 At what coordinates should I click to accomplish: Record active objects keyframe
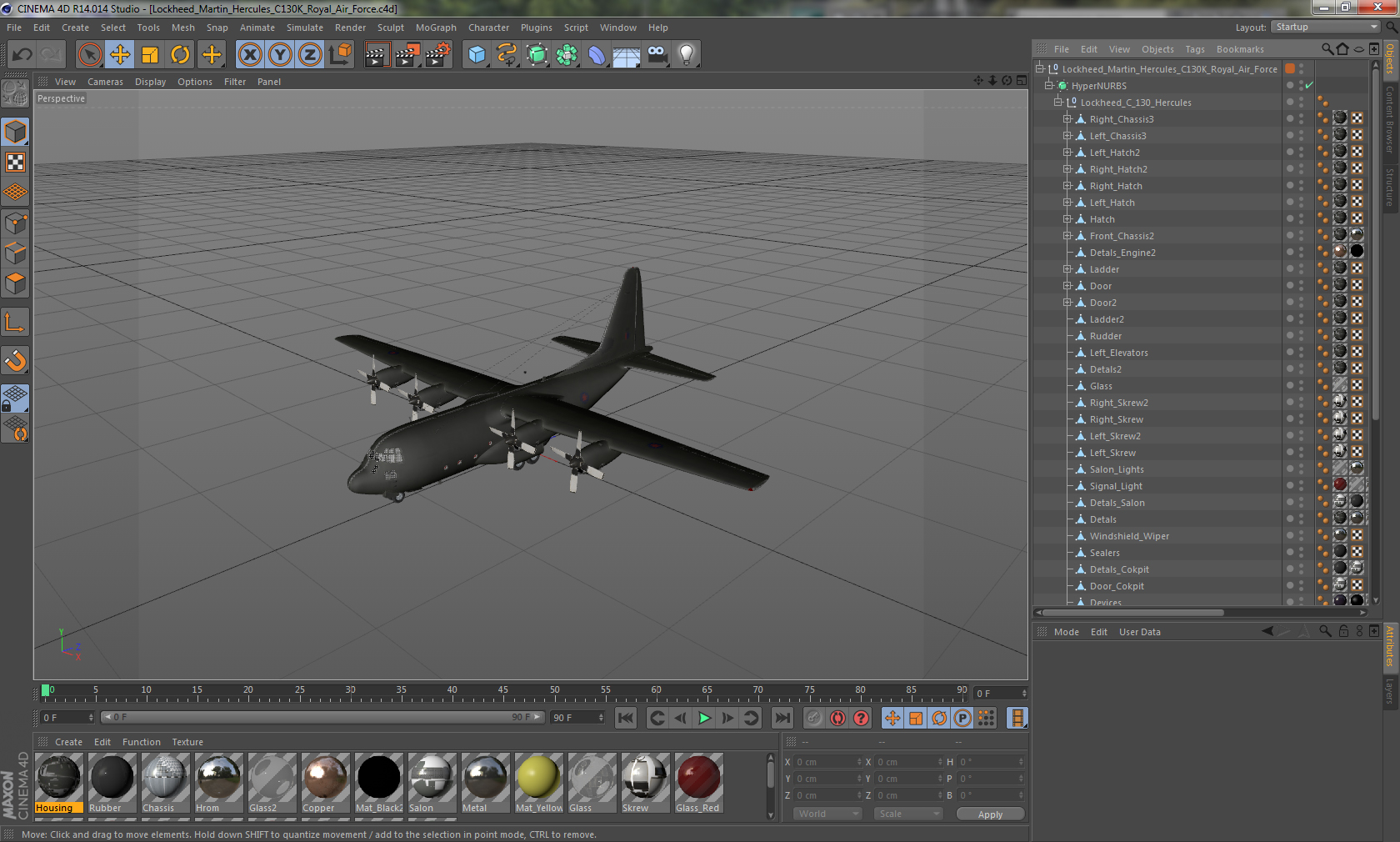(x=814, y=718)
